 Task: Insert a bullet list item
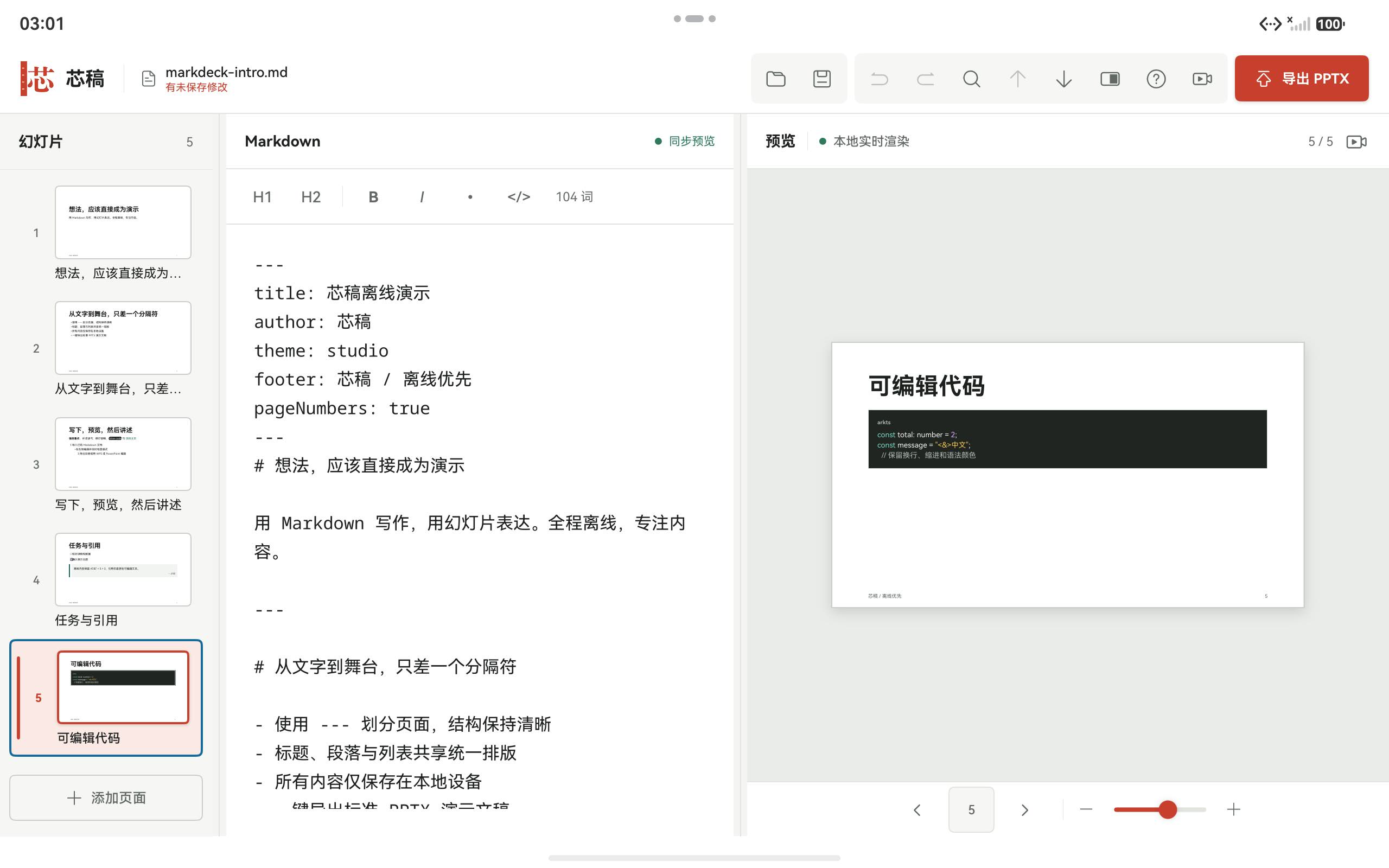(x=470, y=197)
